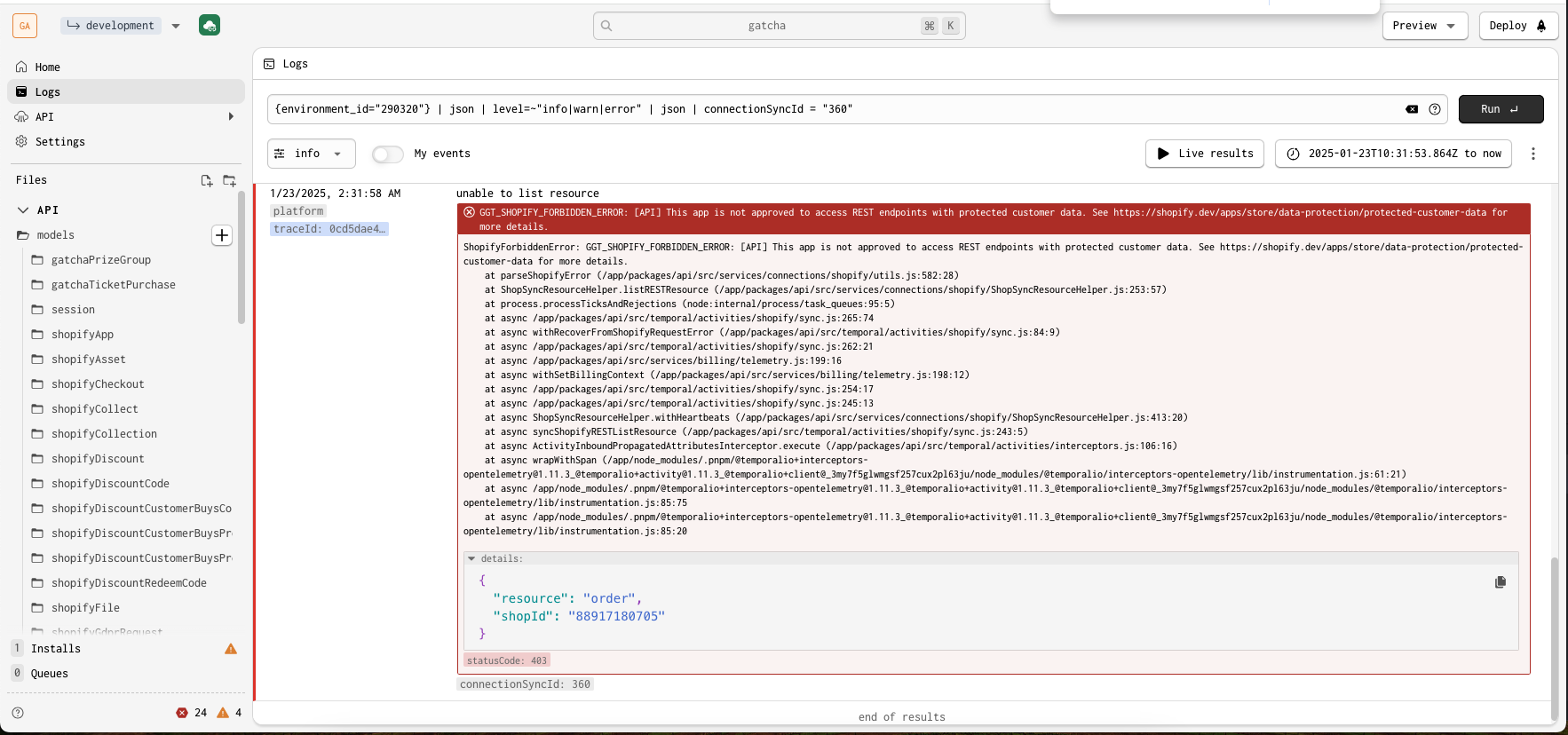
Task: Click the new folder icon
Action: point(229,180)
